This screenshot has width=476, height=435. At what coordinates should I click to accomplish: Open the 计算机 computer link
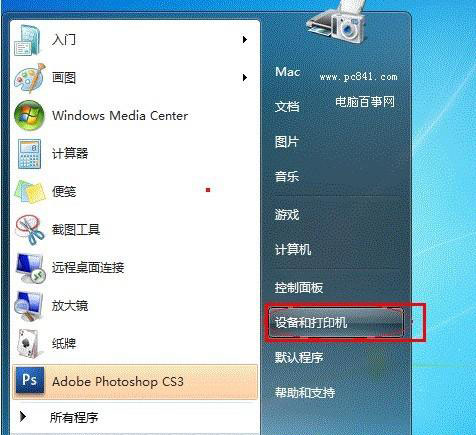[293, 249]
